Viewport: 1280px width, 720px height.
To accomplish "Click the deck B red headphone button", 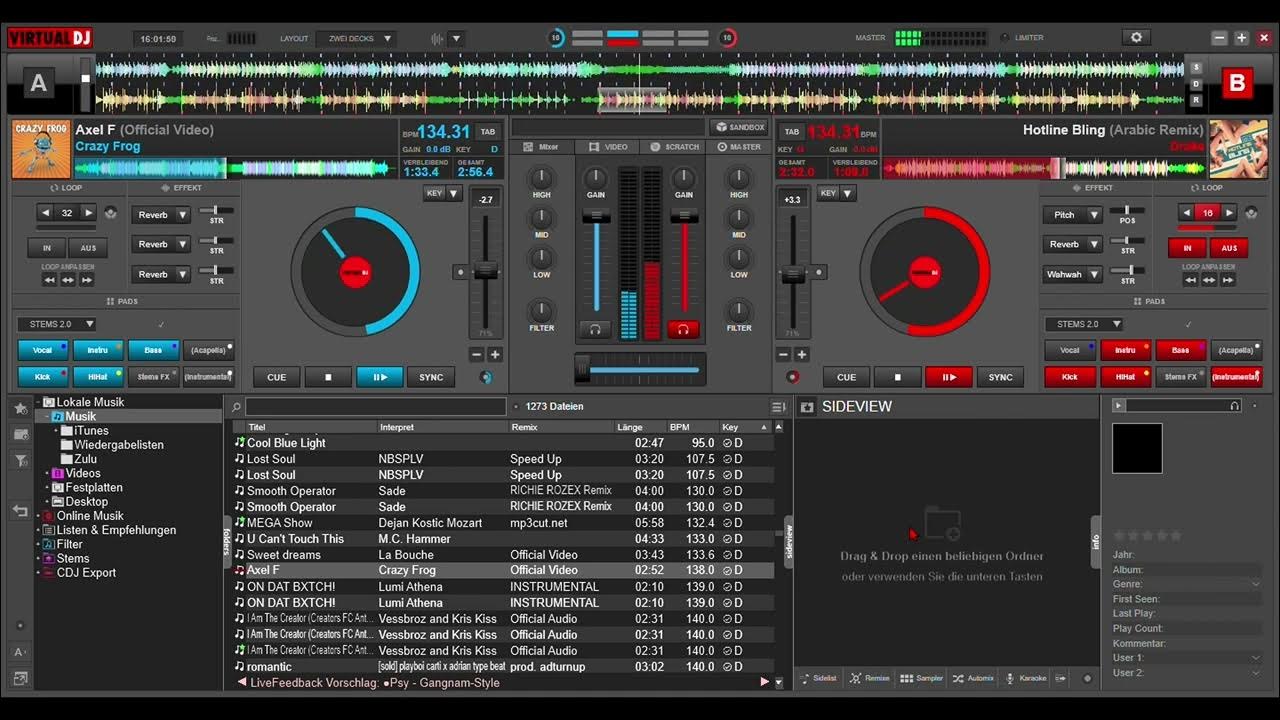I will click(684, 329).
